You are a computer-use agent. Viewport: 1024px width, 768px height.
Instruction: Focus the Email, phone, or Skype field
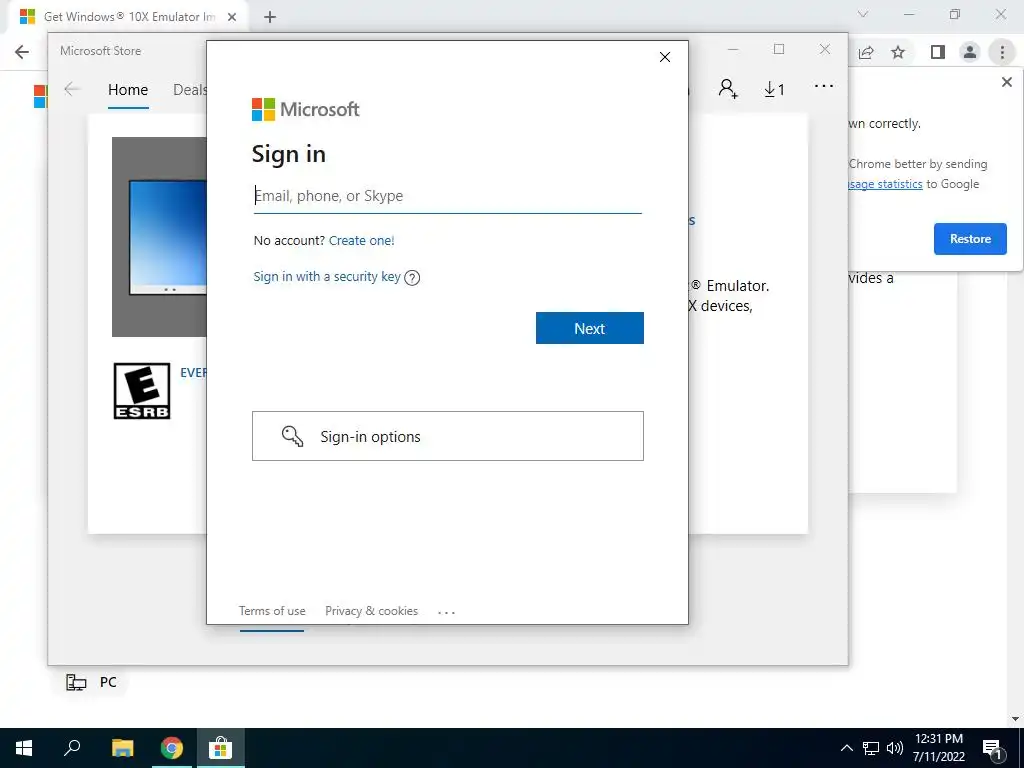point(447,196)
